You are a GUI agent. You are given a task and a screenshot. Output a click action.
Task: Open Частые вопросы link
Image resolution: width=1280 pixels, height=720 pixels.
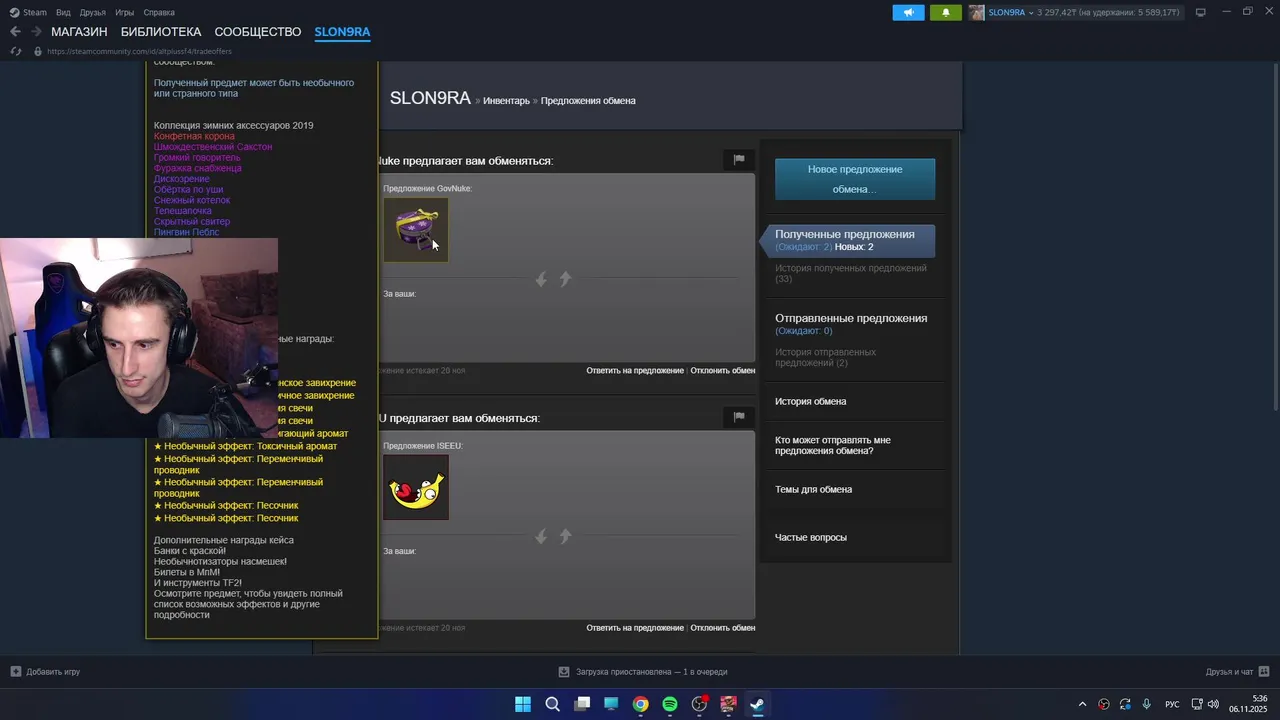coord(811,537)
